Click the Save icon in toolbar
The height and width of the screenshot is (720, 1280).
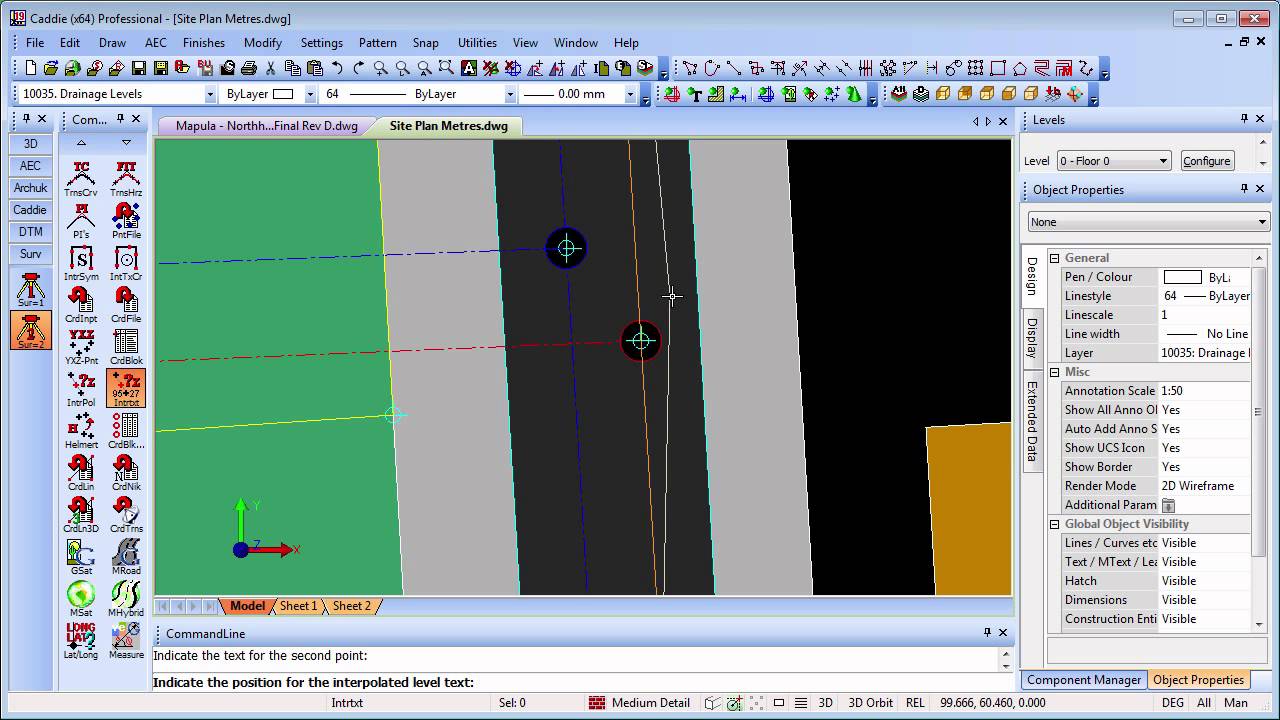pyautogui.click(x=139, y=68)
